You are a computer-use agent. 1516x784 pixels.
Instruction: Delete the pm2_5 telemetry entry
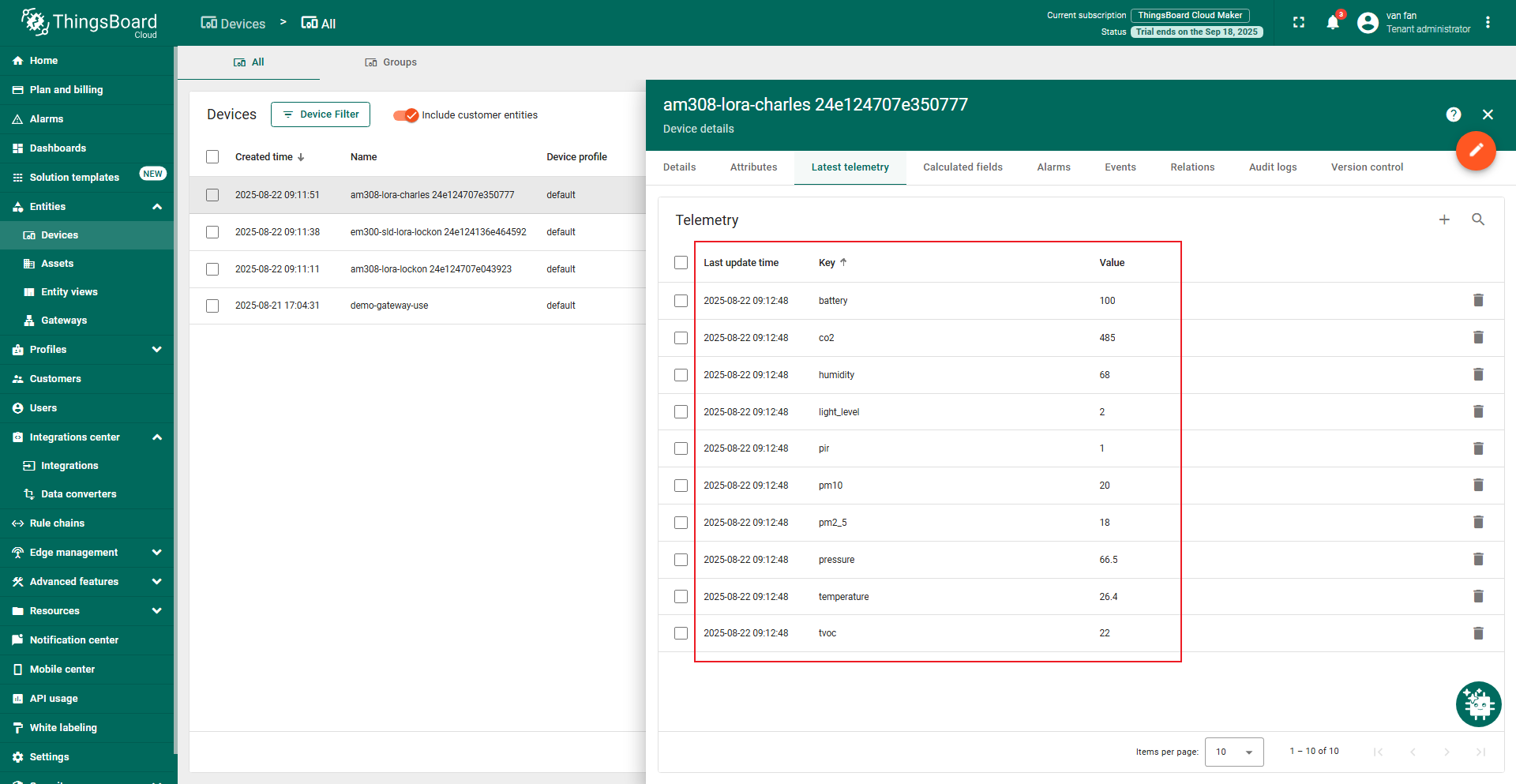pyautogui.click(x=1478, y=522)
